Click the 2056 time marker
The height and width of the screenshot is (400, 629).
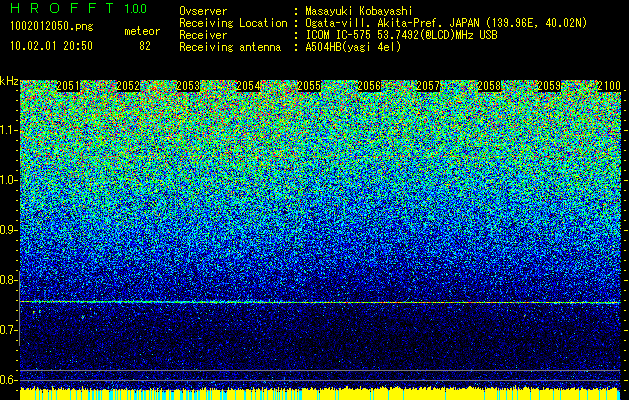coord(369,86)
